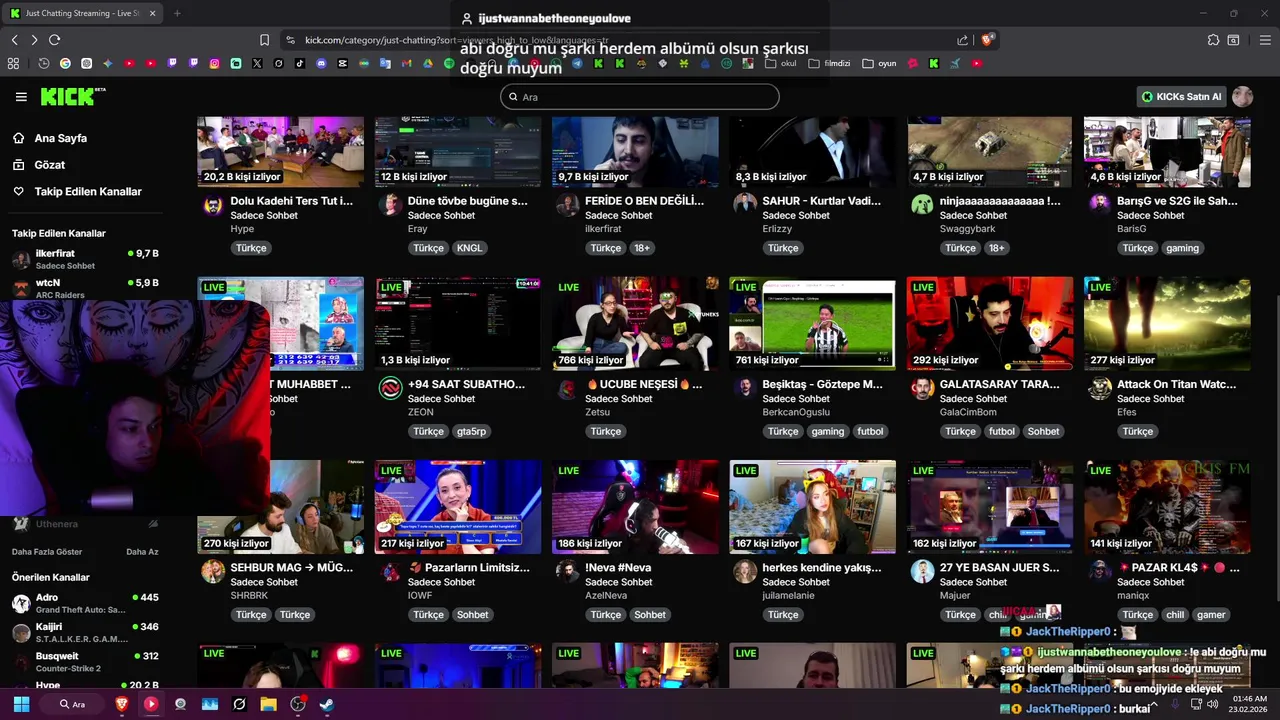Reload the page

coord(54,40)
